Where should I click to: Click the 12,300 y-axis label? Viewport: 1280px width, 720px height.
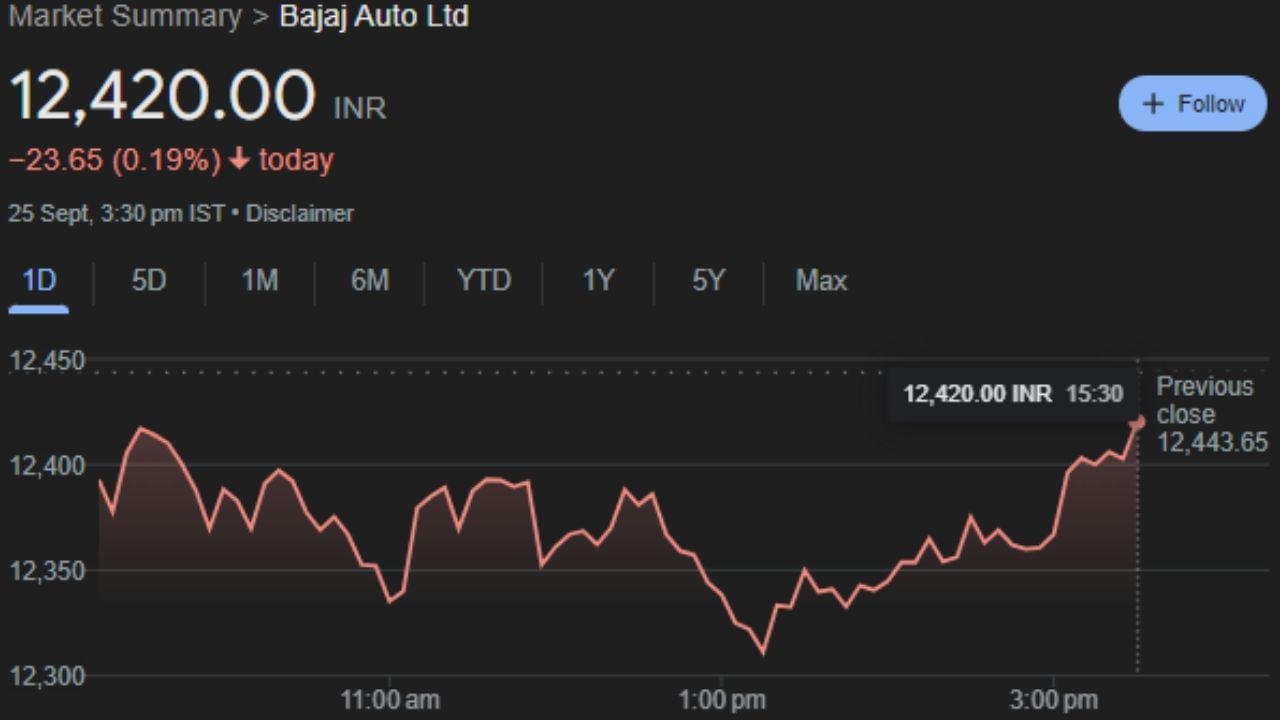(47, 676)
